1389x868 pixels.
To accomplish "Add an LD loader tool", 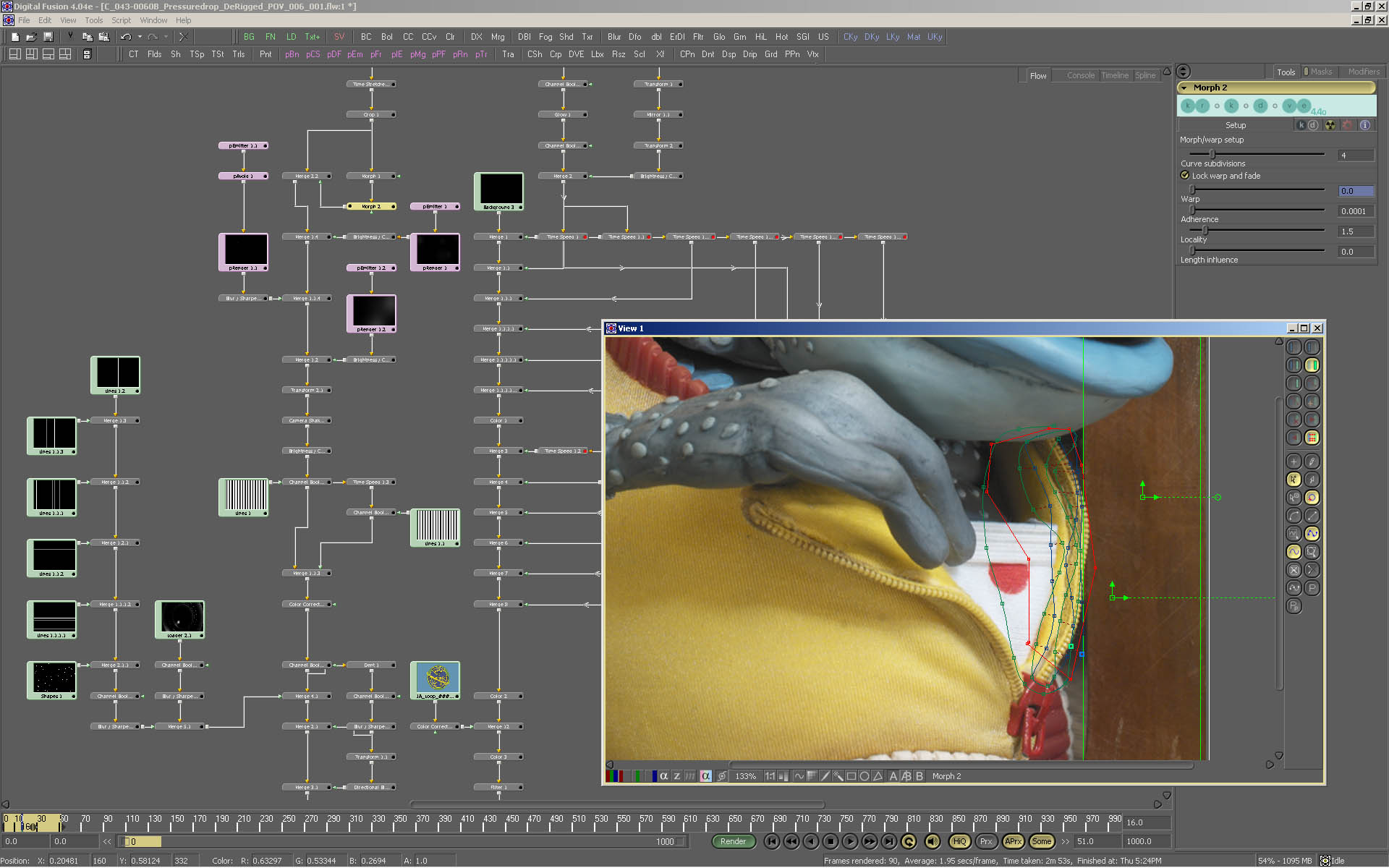I will click(291, 37).
